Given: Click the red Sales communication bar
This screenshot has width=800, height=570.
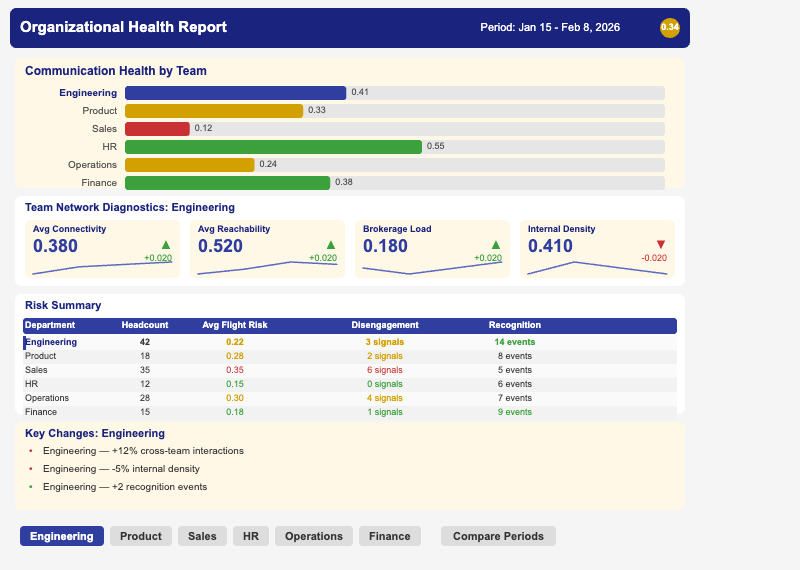Looking at the screenshot, I should (157, 129).
